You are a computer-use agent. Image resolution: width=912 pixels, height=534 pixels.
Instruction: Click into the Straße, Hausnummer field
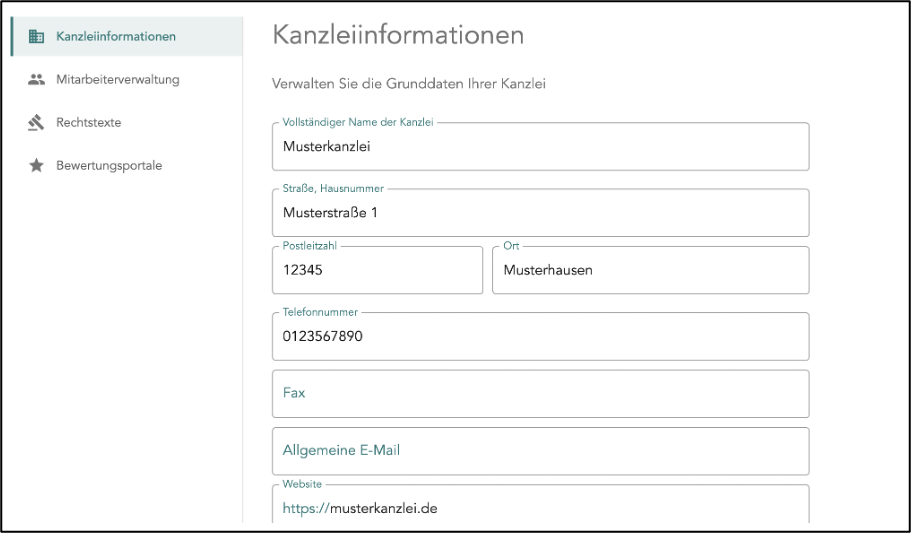click(540, 213)
